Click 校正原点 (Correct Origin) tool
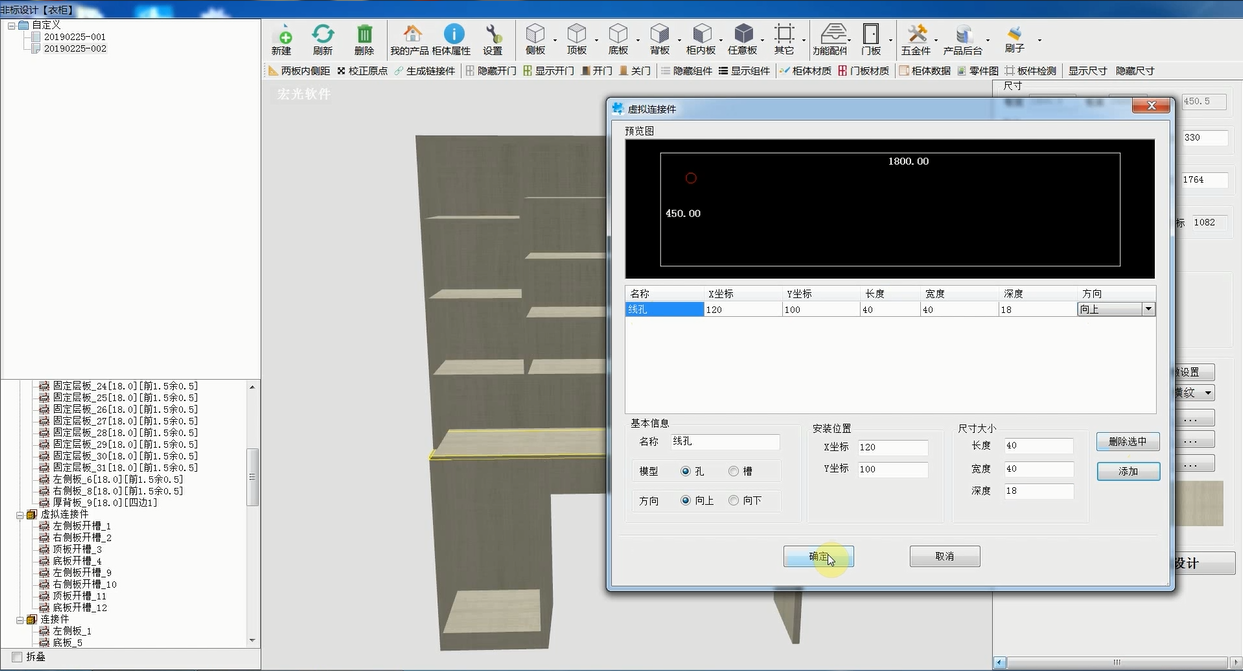This screenshot has height=671, width=1243. coord(362,71)
